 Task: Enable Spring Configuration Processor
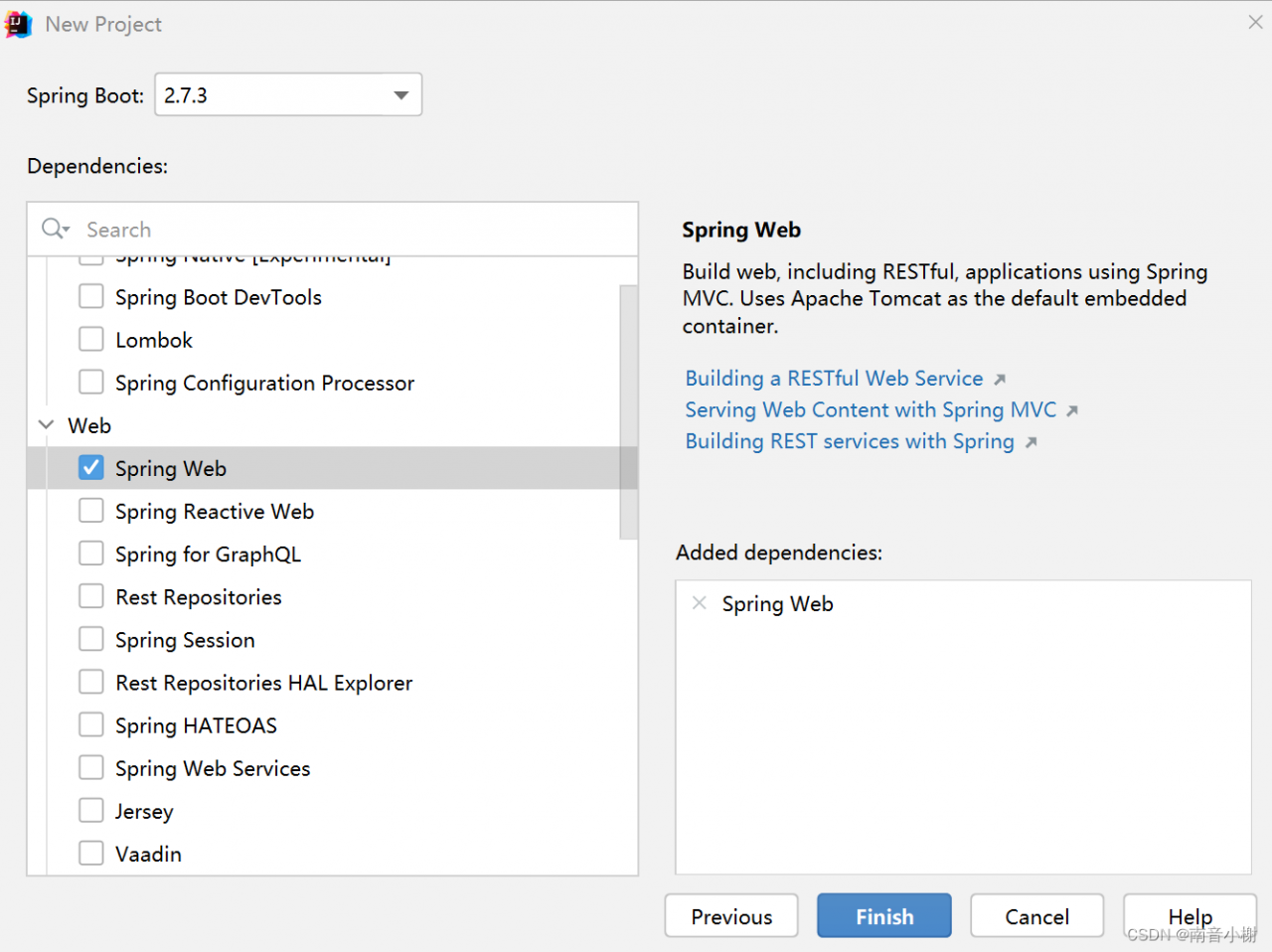click(x=91, y=382)
